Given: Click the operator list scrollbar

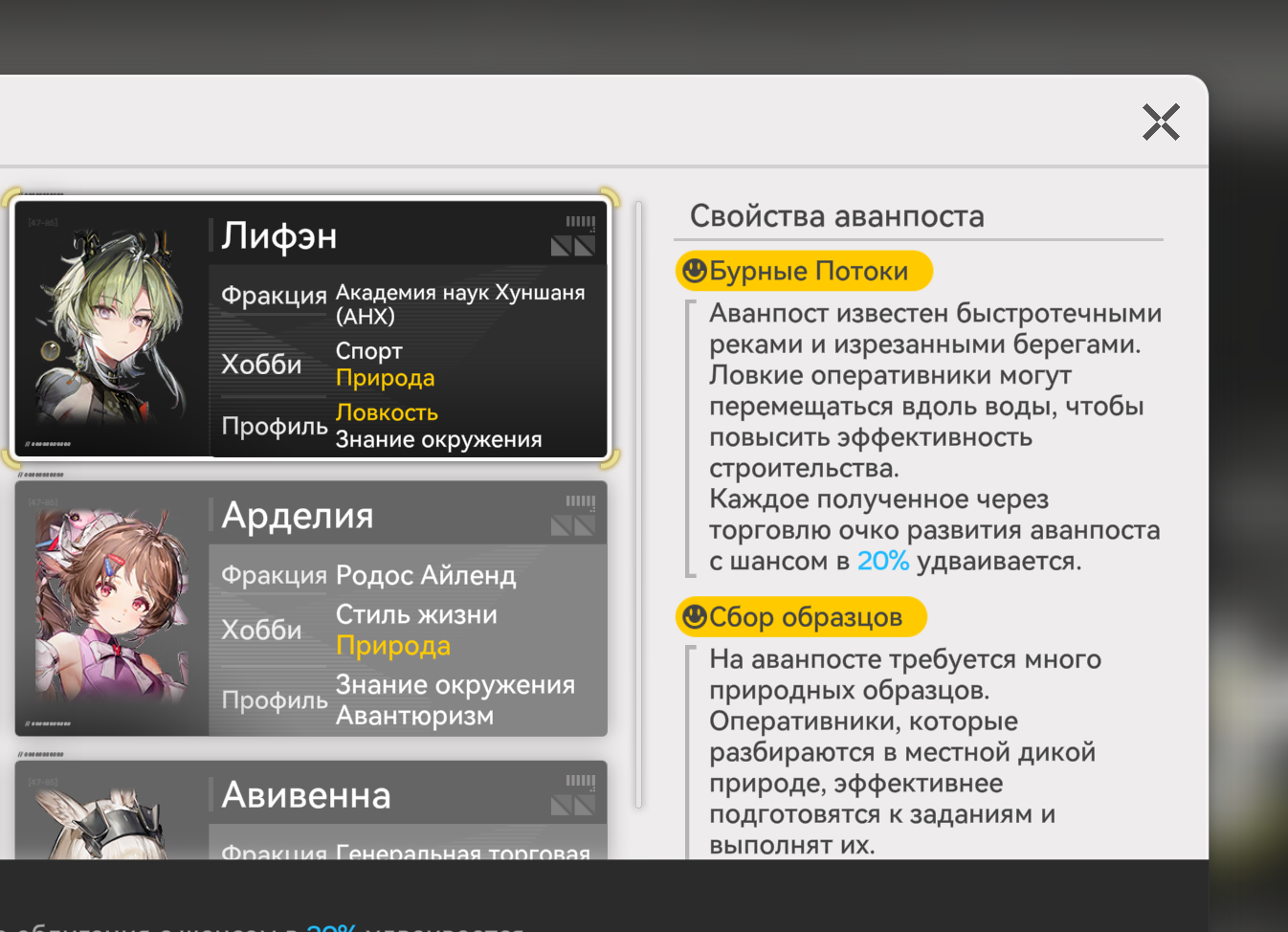Looking at the screenshot, I should pyautogui.click(x=638, y=504).
